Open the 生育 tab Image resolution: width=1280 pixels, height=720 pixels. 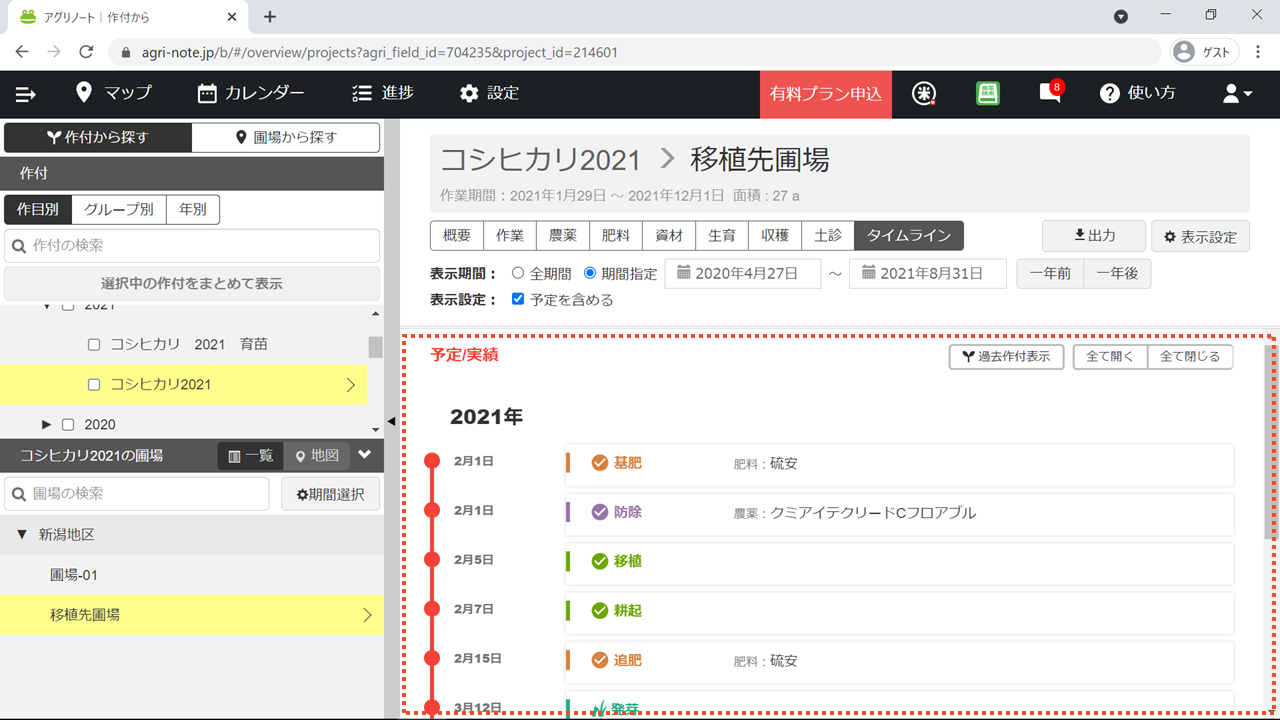coord(722,236)
